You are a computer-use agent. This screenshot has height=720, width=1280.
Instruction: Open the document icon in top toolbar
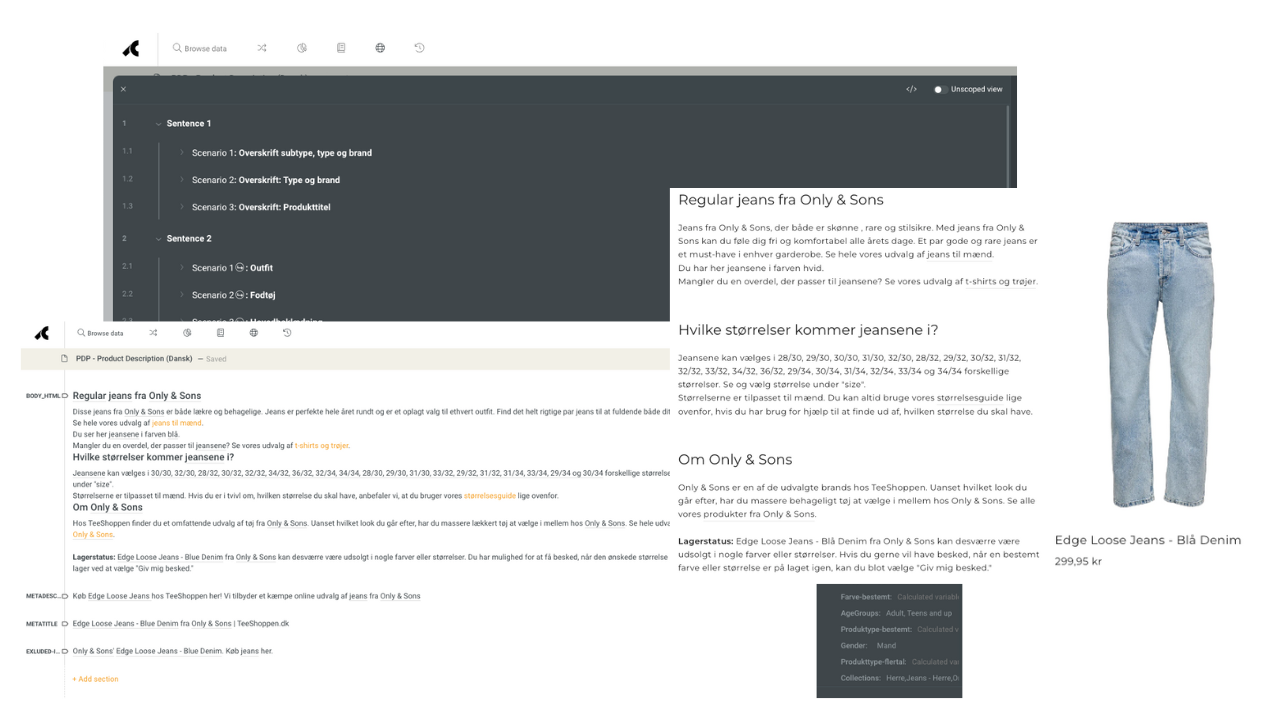(341, 48)
